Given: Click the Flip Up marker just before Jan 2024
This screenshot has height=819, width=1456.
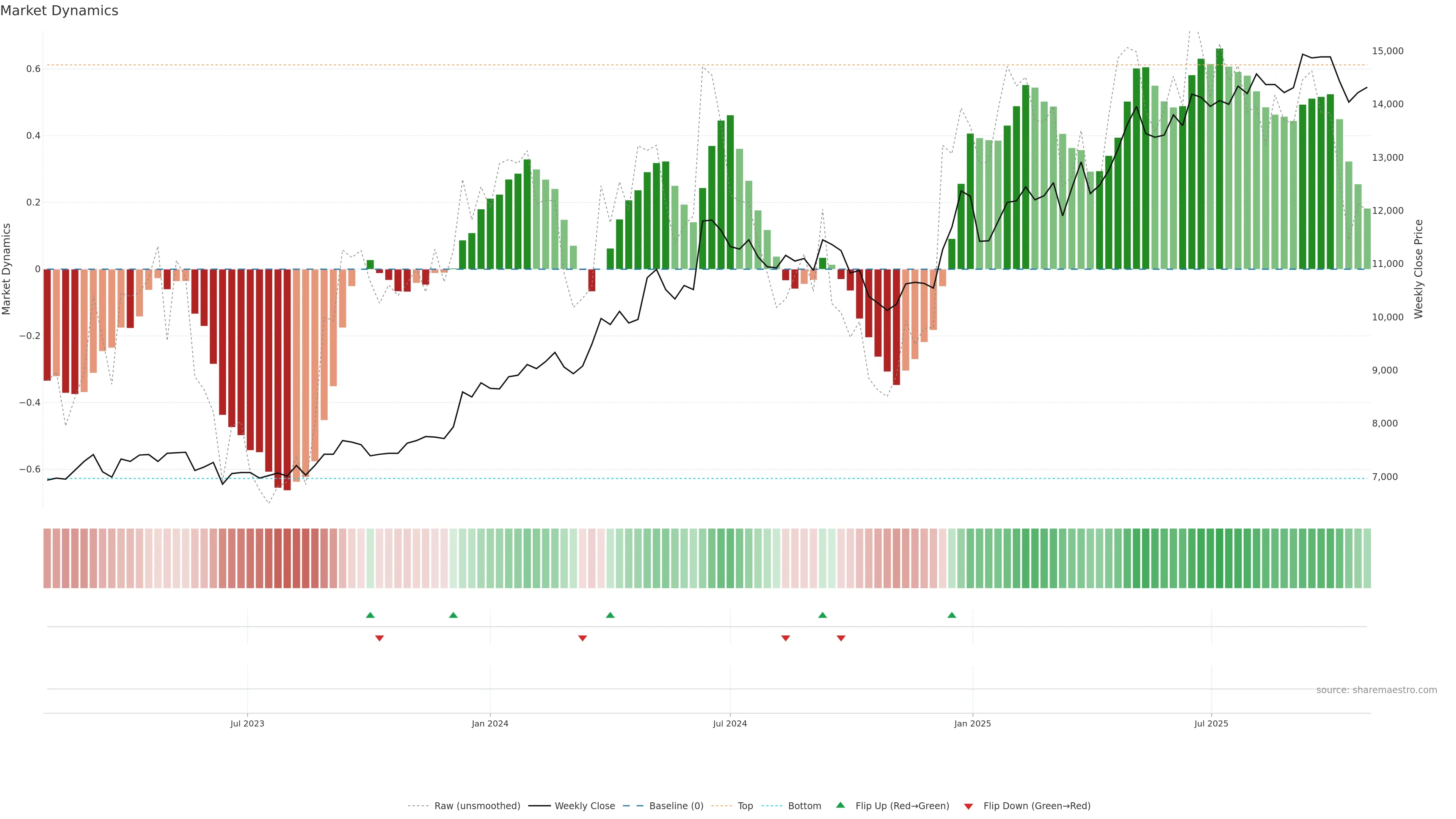Looking at the screenshot, I should [453, 615].
